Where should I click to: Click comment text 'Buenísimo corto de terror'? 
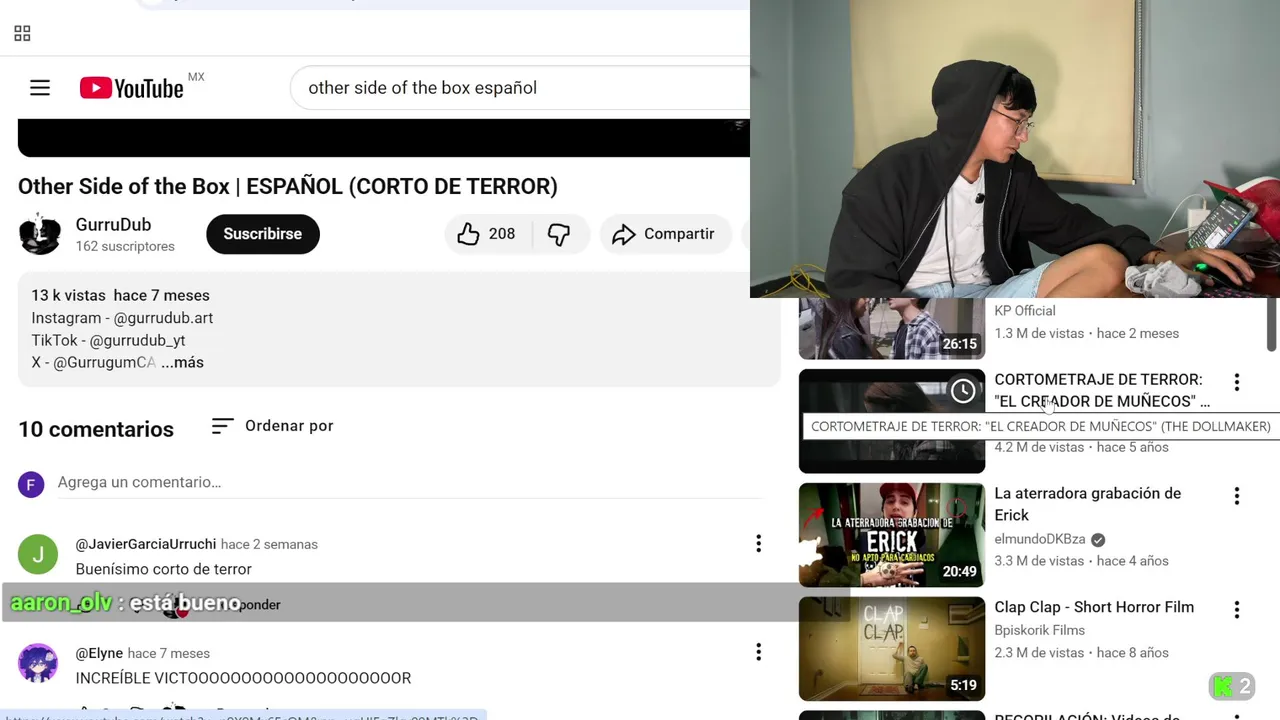(164, 569)
